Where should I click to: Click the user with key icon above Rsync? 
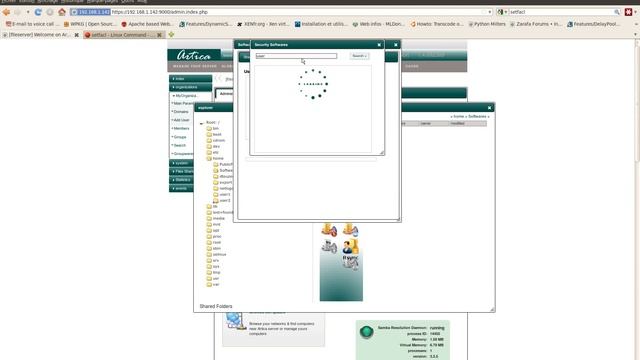tap(350, 247)
